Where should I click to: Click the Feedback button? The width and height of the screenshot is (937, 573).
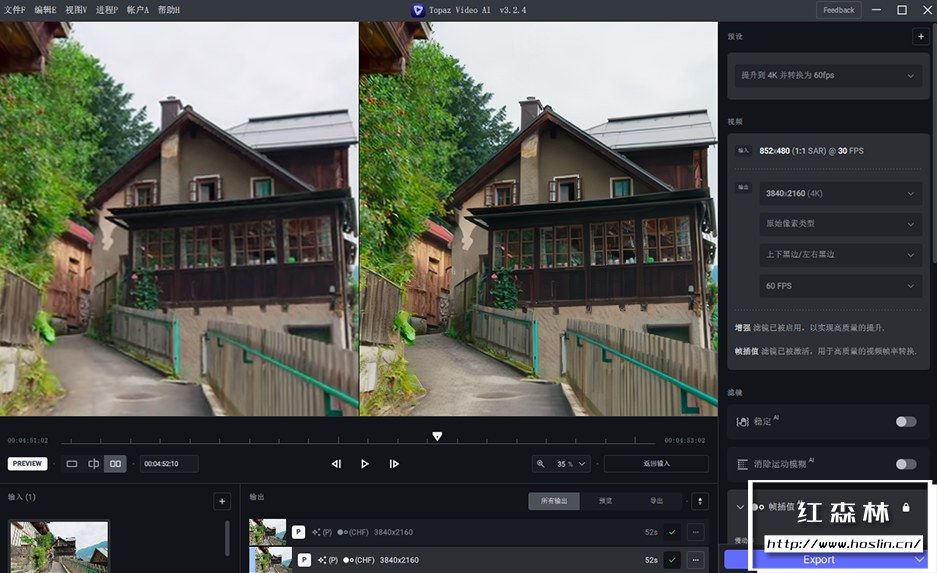(x=838, y=10)
